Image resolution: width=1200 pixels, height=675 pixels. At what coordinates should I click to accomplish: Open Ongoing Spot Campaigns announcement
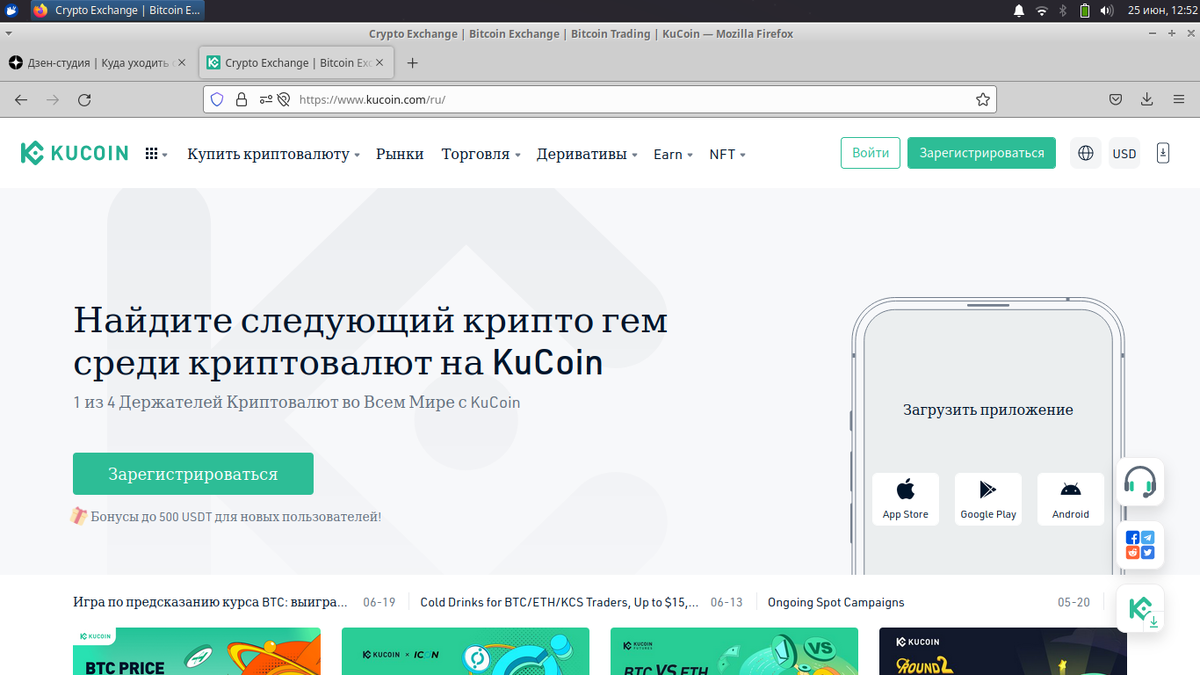tap(836, 602)
